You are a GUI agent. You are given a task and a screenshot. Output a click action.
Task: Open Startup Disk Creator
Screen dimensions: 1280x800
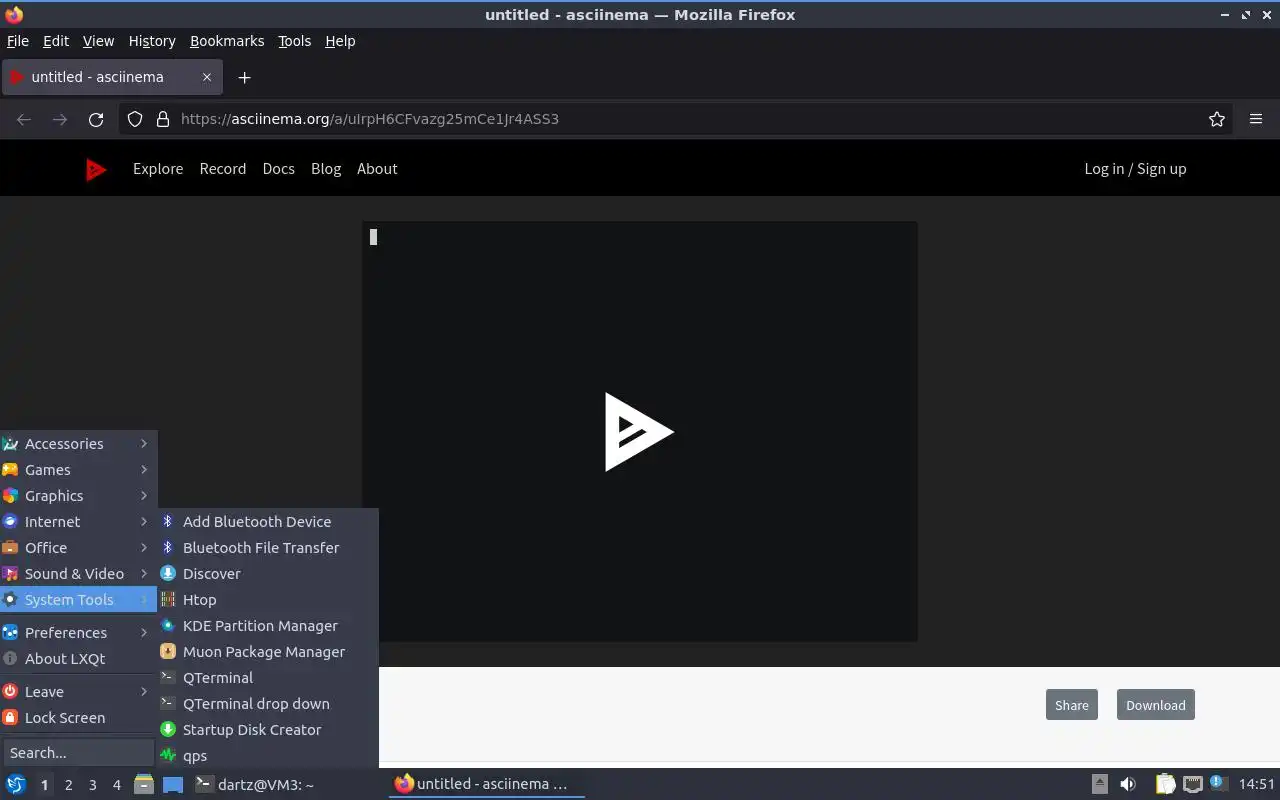point(268,730)
